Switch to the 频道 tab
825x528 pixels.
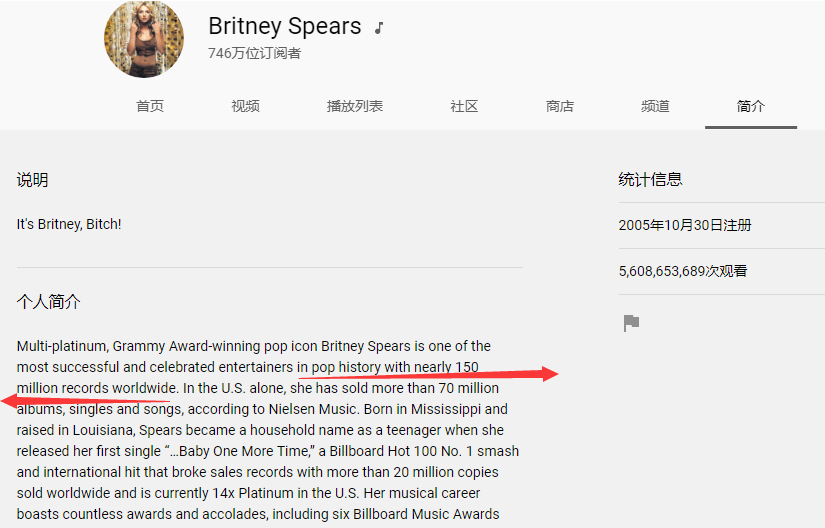click(x=655, y=106)
